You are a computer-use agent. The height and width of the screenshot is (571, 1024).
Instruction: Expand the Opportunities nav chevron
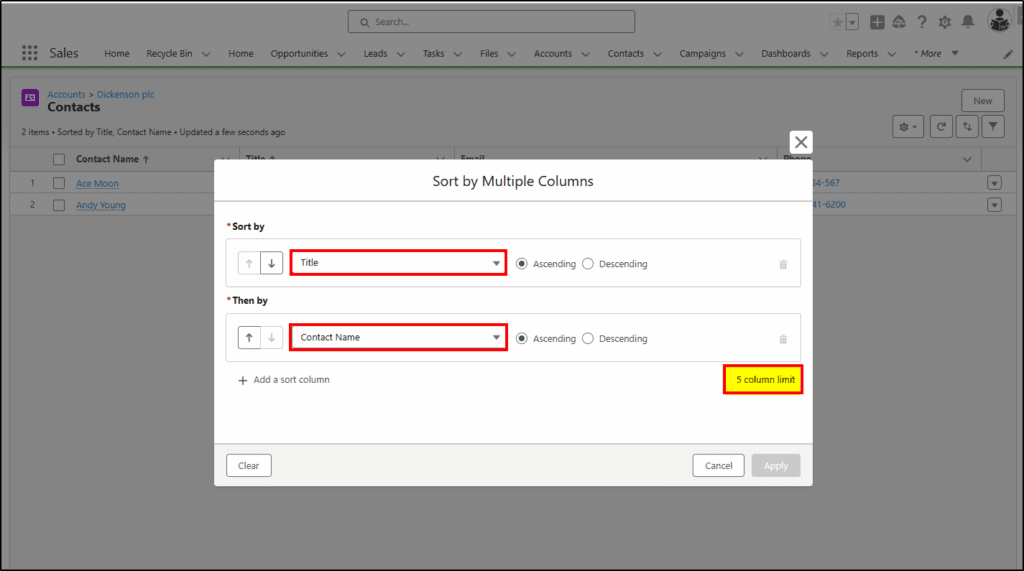point(341,54)
